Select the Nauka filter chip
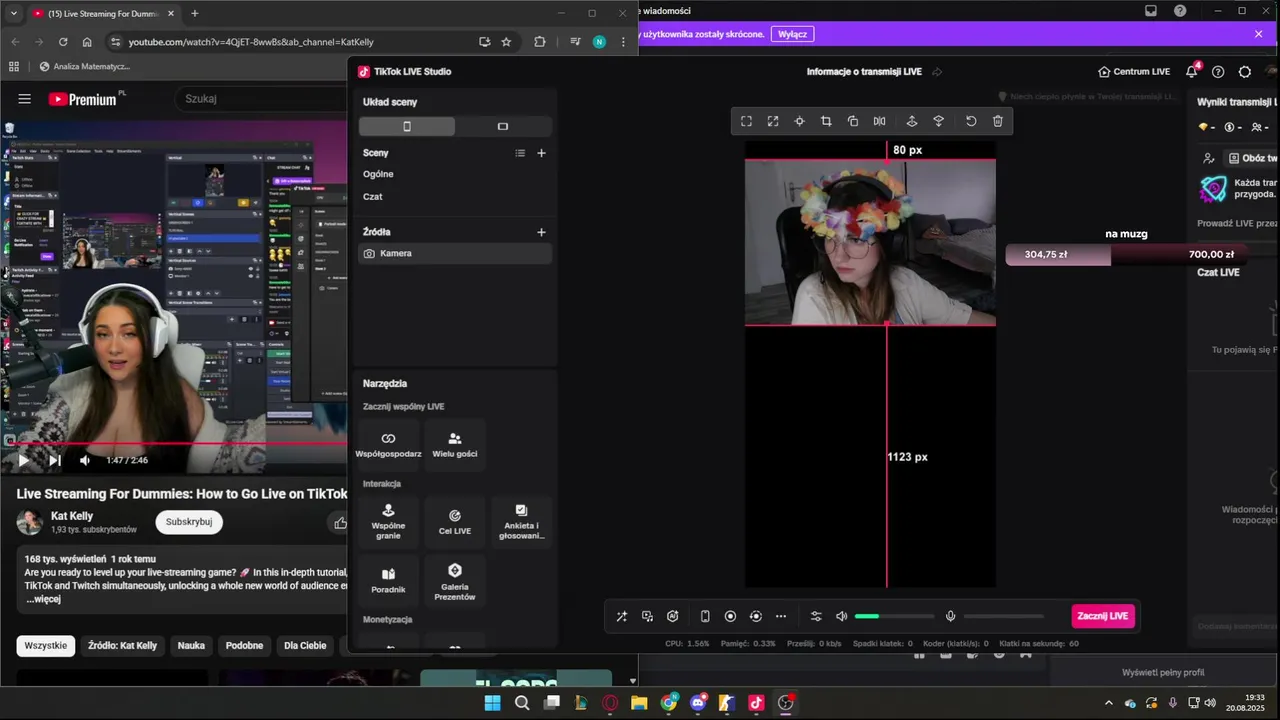The width and height of the screenshot is (1280, 720). pyautogui.click(x=191, y=646)
